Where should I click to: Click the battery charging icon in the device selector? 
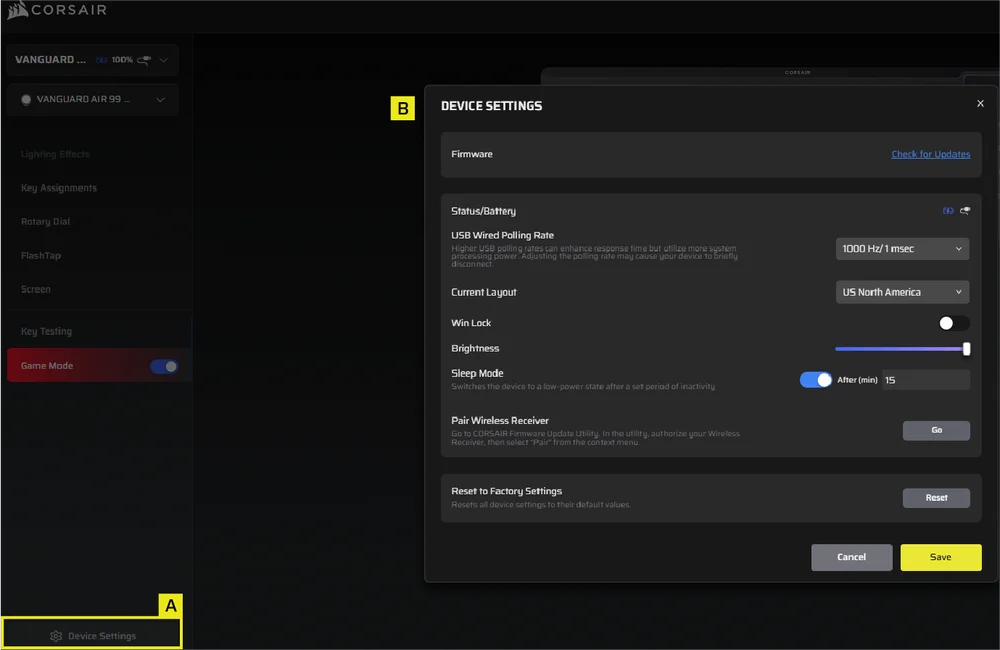click(102, 60)
